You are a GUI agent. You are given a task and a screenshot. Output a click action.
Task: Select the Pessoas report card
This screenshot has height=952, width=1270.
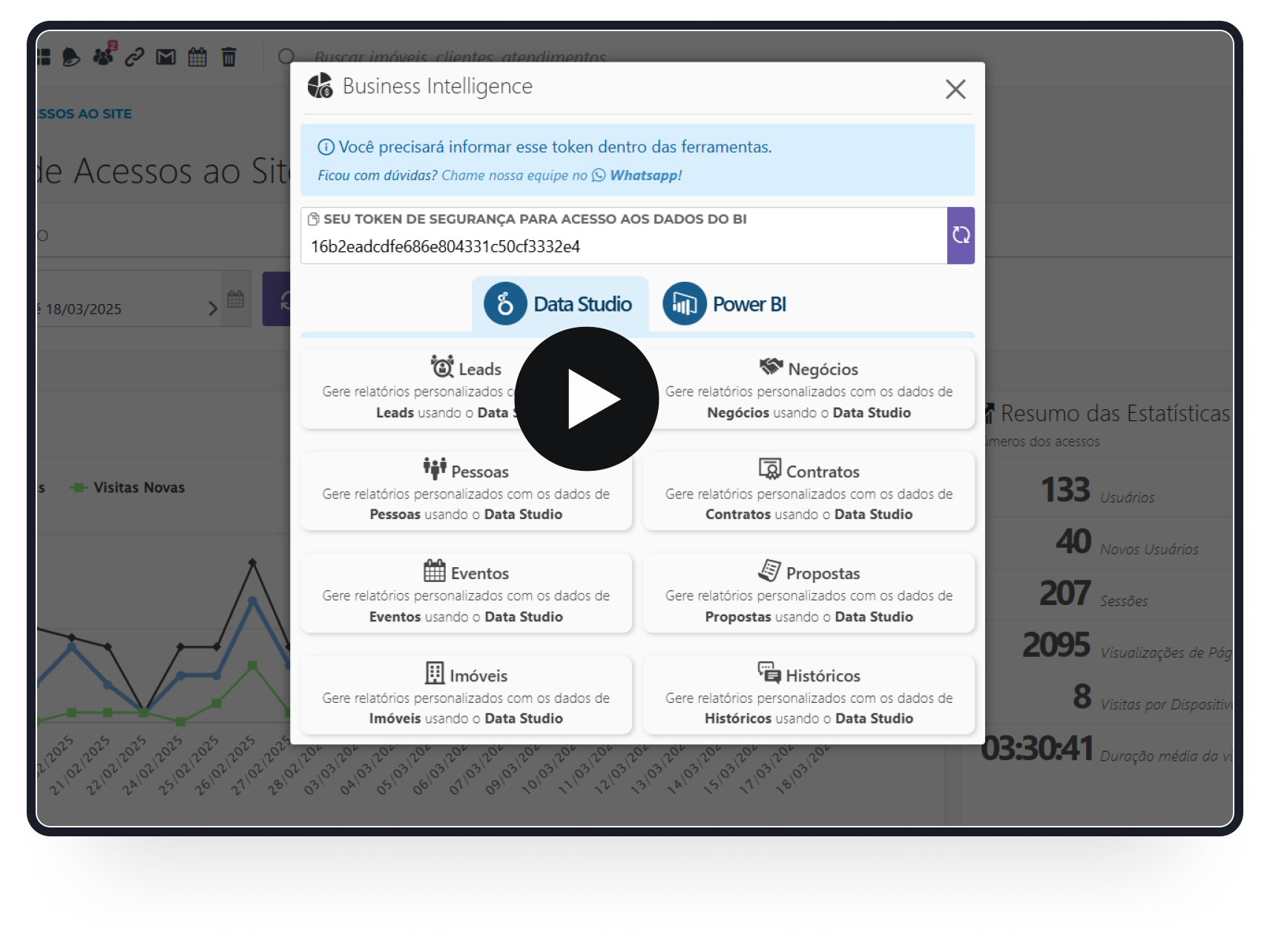[x=466, y=492]
